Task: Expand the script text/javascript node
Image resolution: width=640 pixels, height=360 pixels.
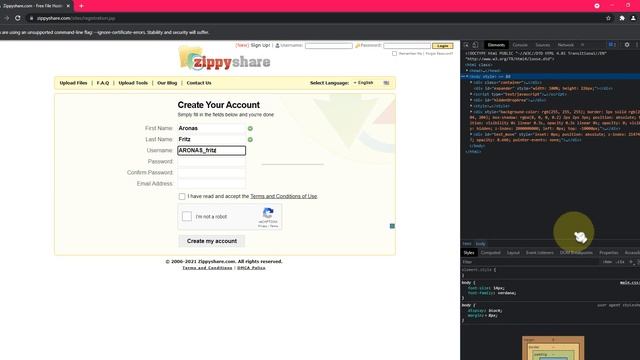Action: click(471, 94)
